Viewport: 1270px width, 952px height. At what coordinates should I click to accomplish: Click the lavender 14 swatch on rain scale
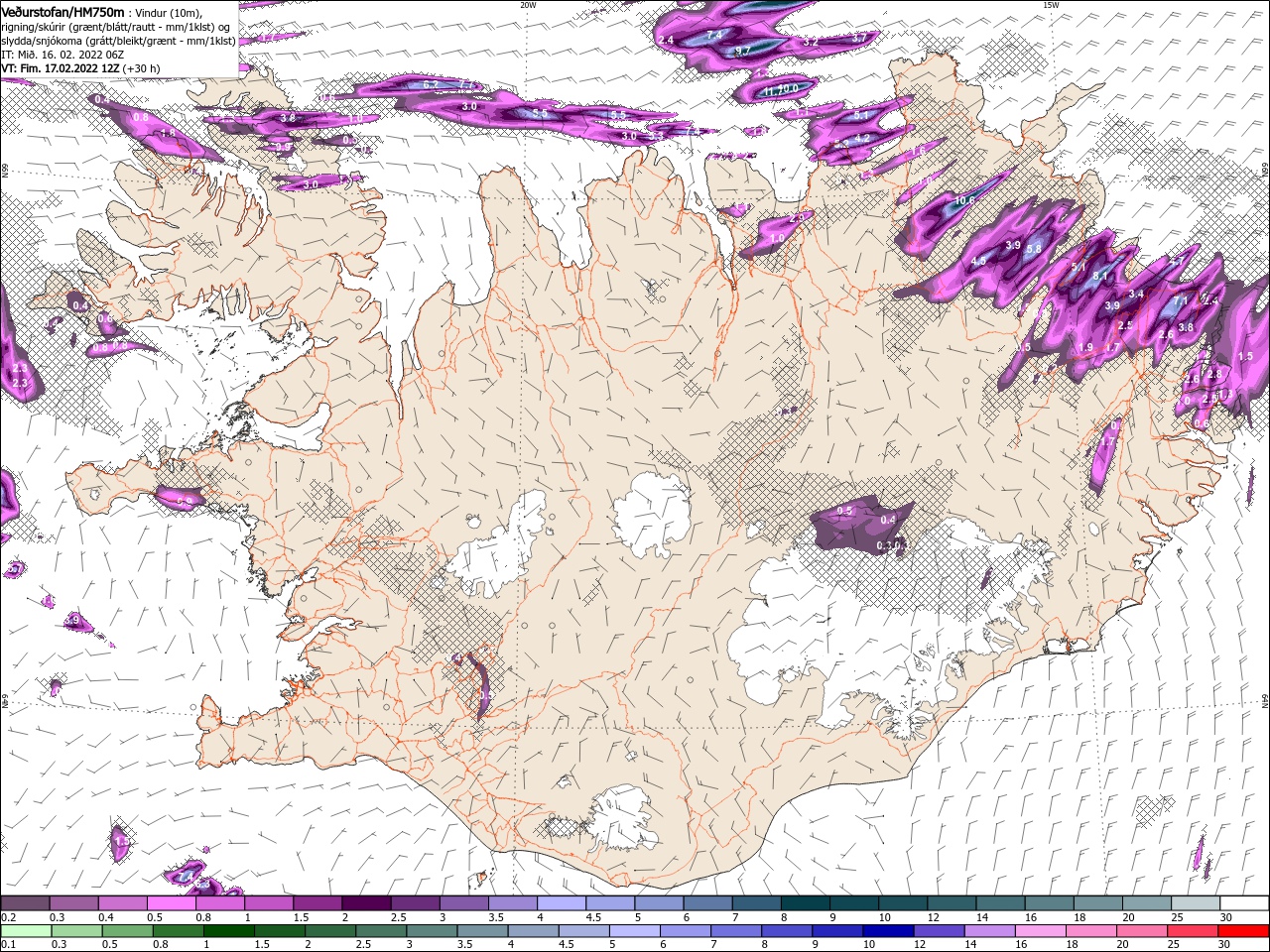(988, 931)
